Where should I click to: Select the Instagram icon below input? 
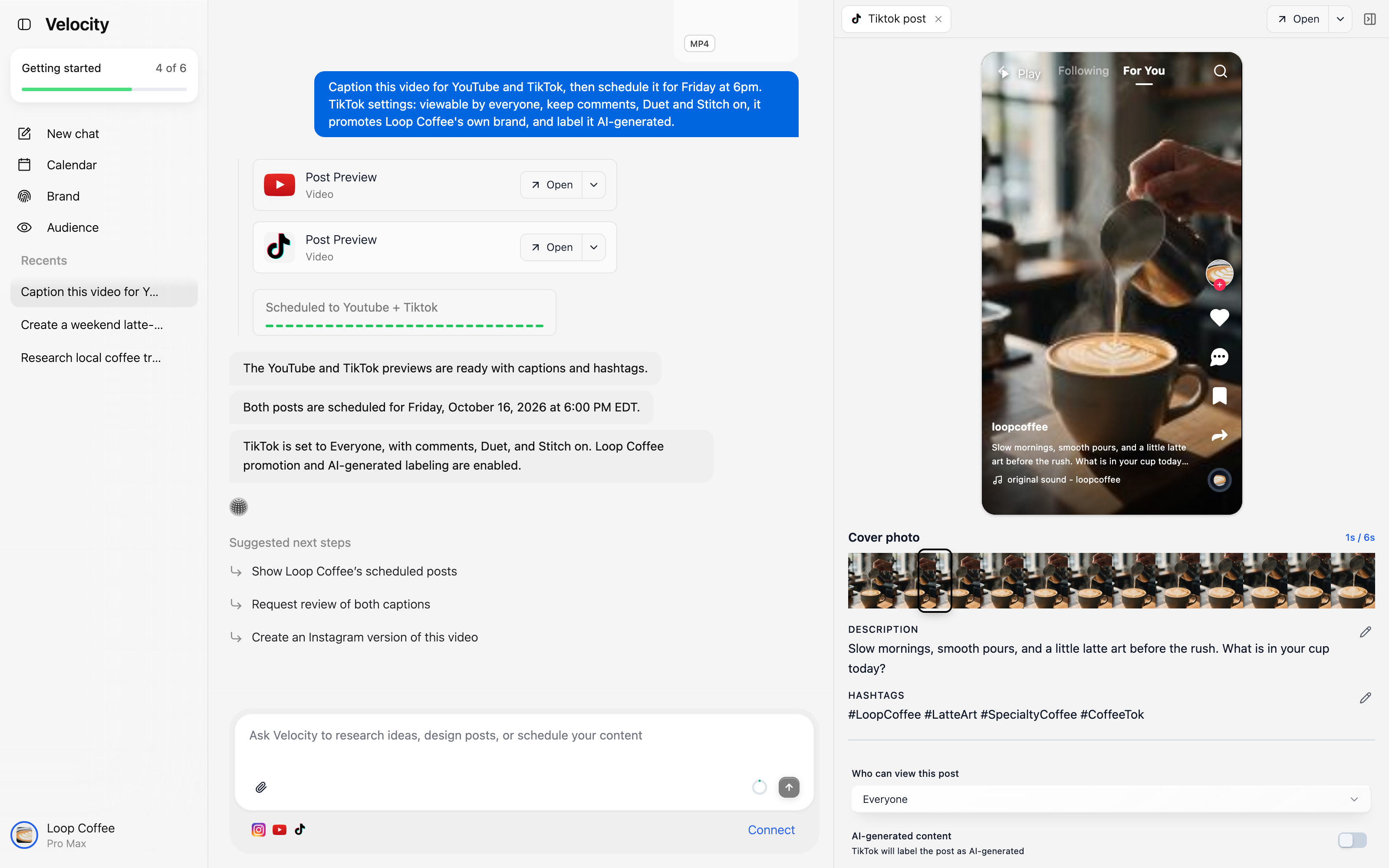258,829
